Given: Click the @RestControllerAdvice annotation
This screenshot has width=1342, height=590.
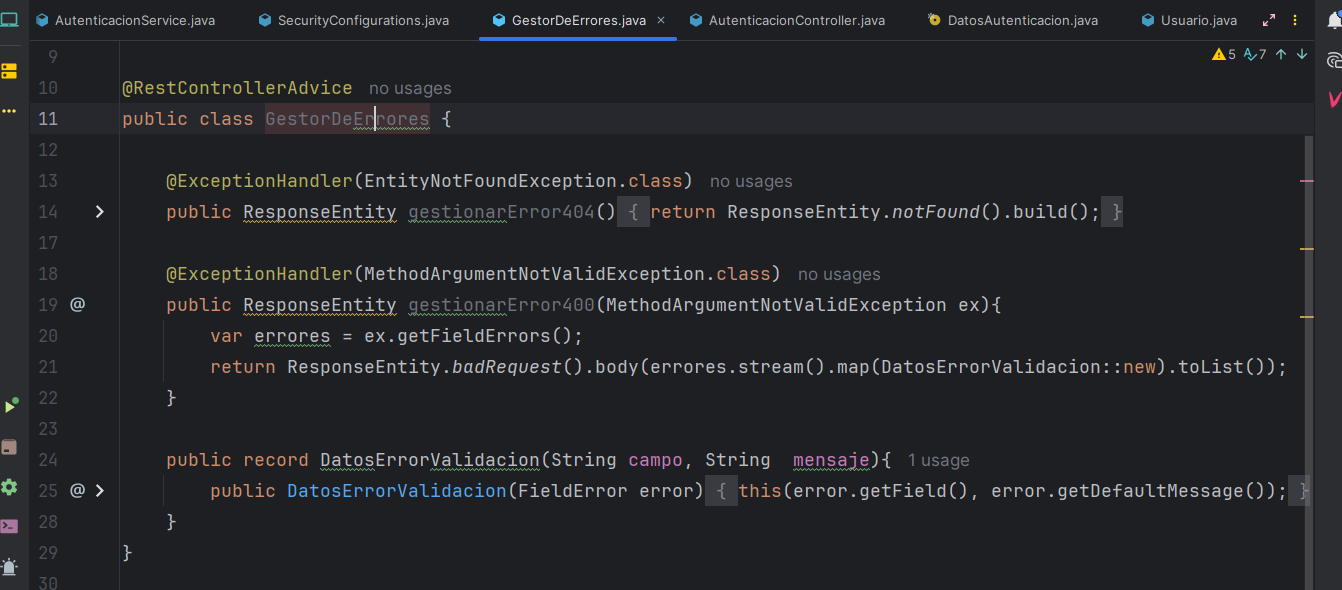Looking at the screenshot, I should (x=237, y=88).
